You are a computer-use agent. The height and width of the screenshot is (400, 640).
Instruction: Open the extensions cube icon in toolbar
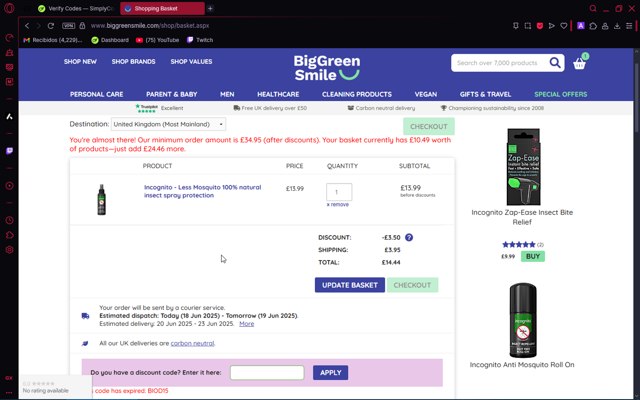click(x=593, y=26)
